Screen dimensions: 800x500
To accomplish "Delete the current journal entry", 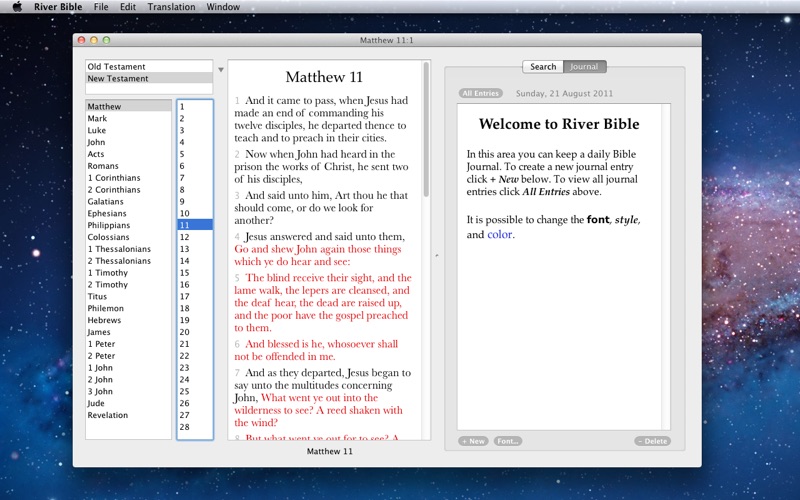I will pyautogui.click(x=652, y=441).
